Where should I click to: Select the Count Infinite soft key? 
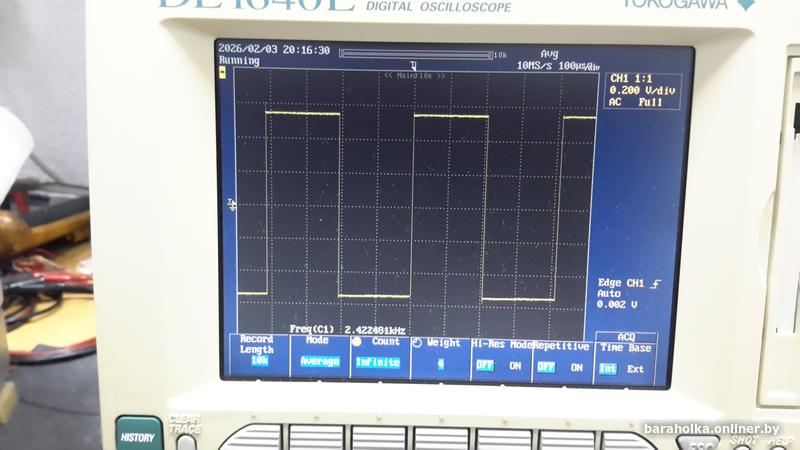point(380,357)
